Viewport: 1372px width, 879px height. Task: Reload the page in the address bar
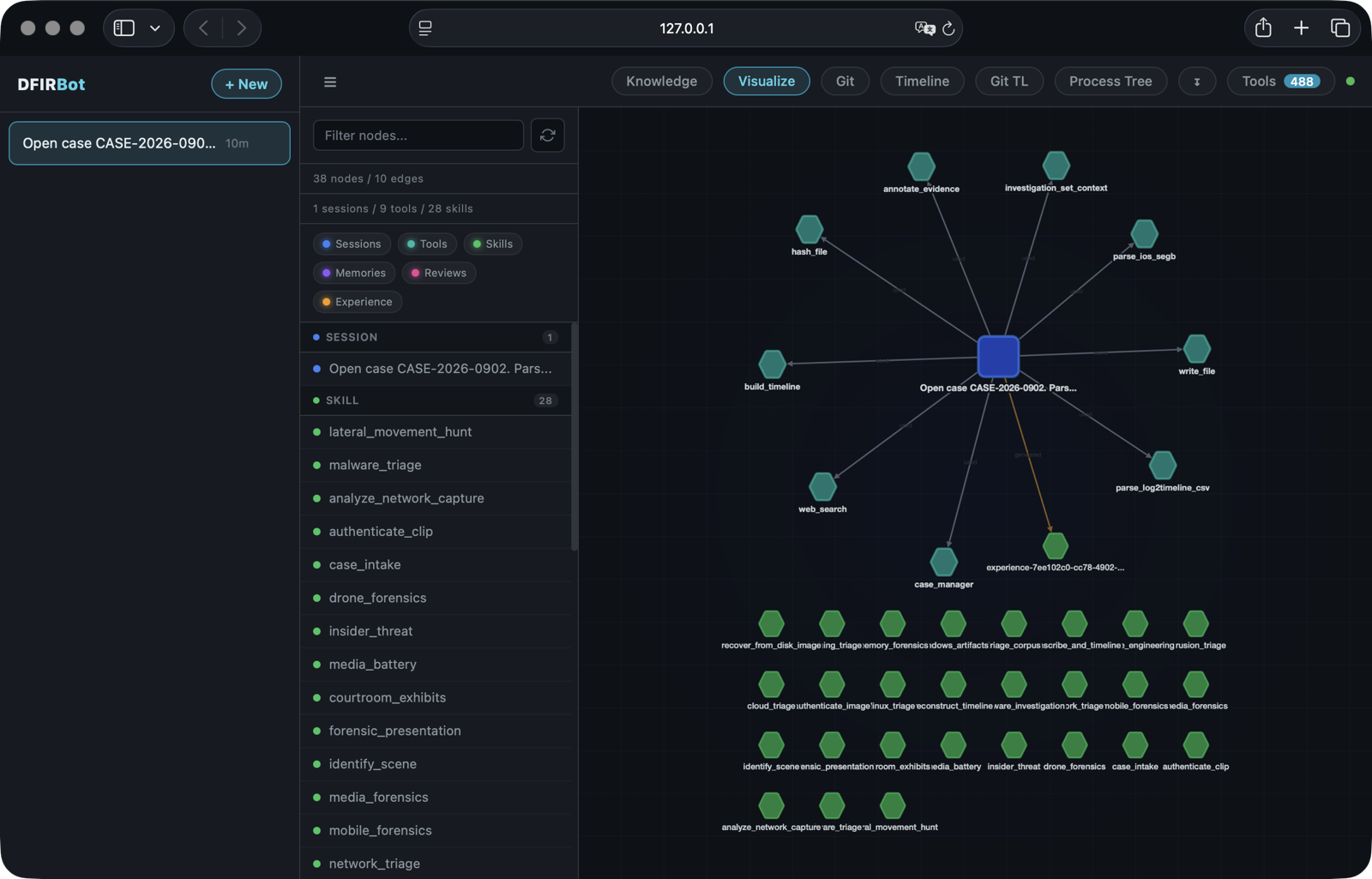pyautogui.click(x=948, y=28)
